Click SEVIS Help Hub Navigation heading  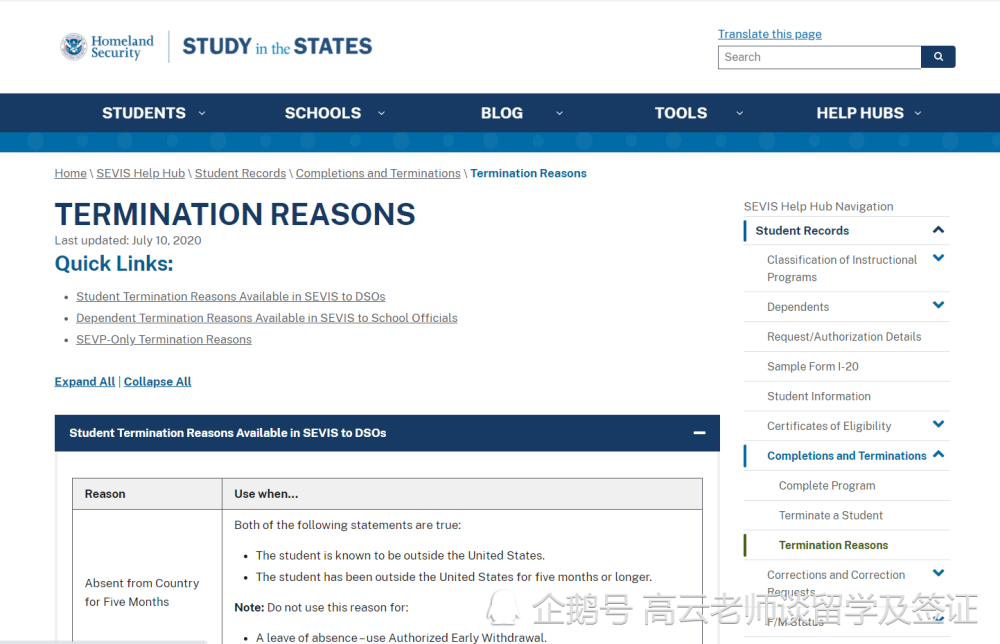[x=818, y=207]
